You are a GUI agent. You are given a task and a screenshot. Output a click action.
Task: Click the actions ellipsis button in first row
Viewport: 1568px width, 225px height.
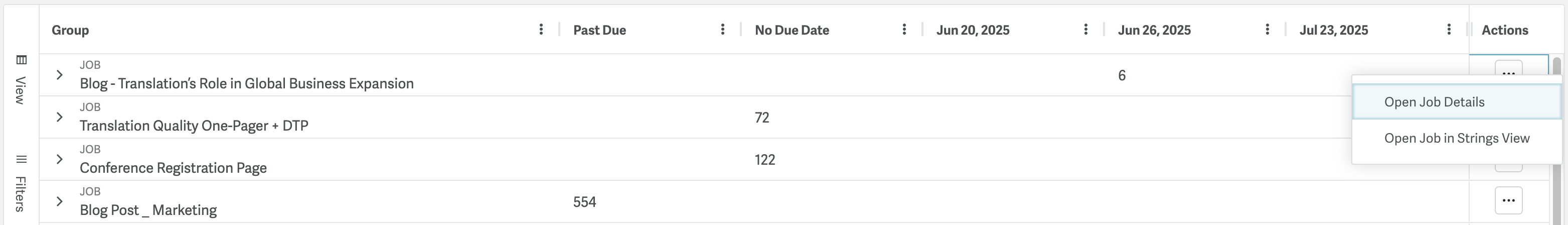[x=1508, y=69]
